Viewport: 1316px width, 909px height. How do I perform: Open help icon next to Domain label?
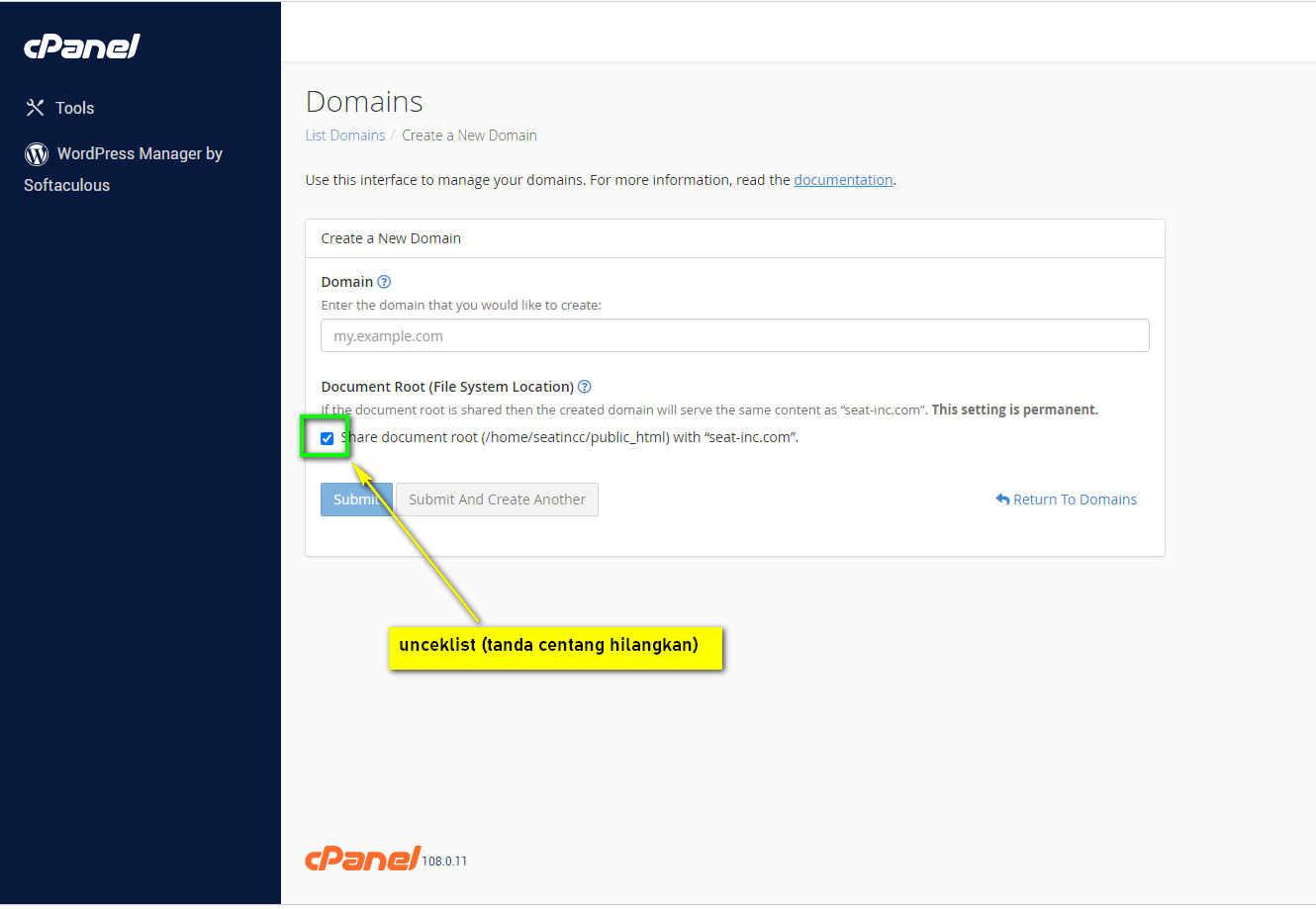coord(384,282)
